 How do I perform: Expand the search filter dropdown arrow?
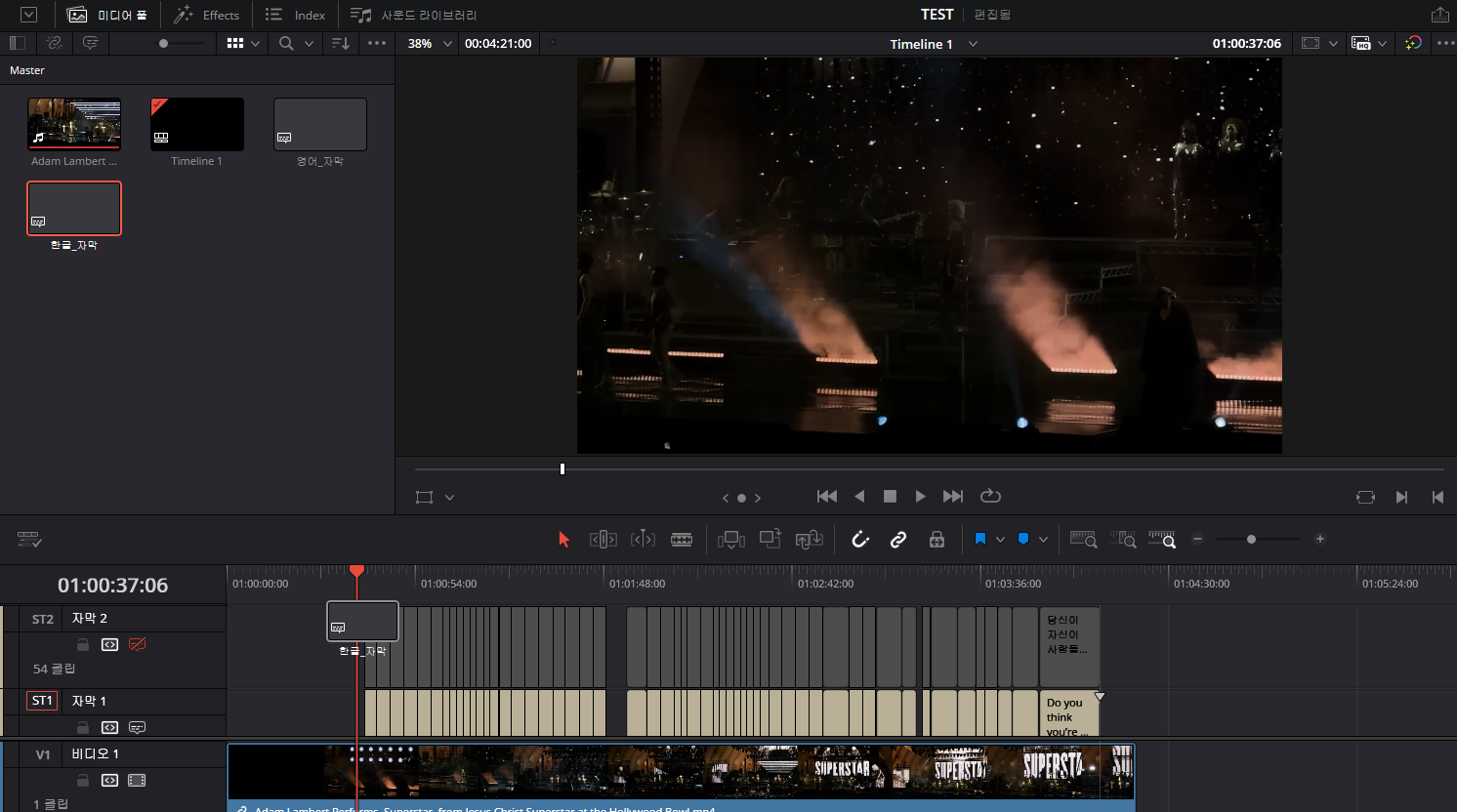[x=309, y=43]
